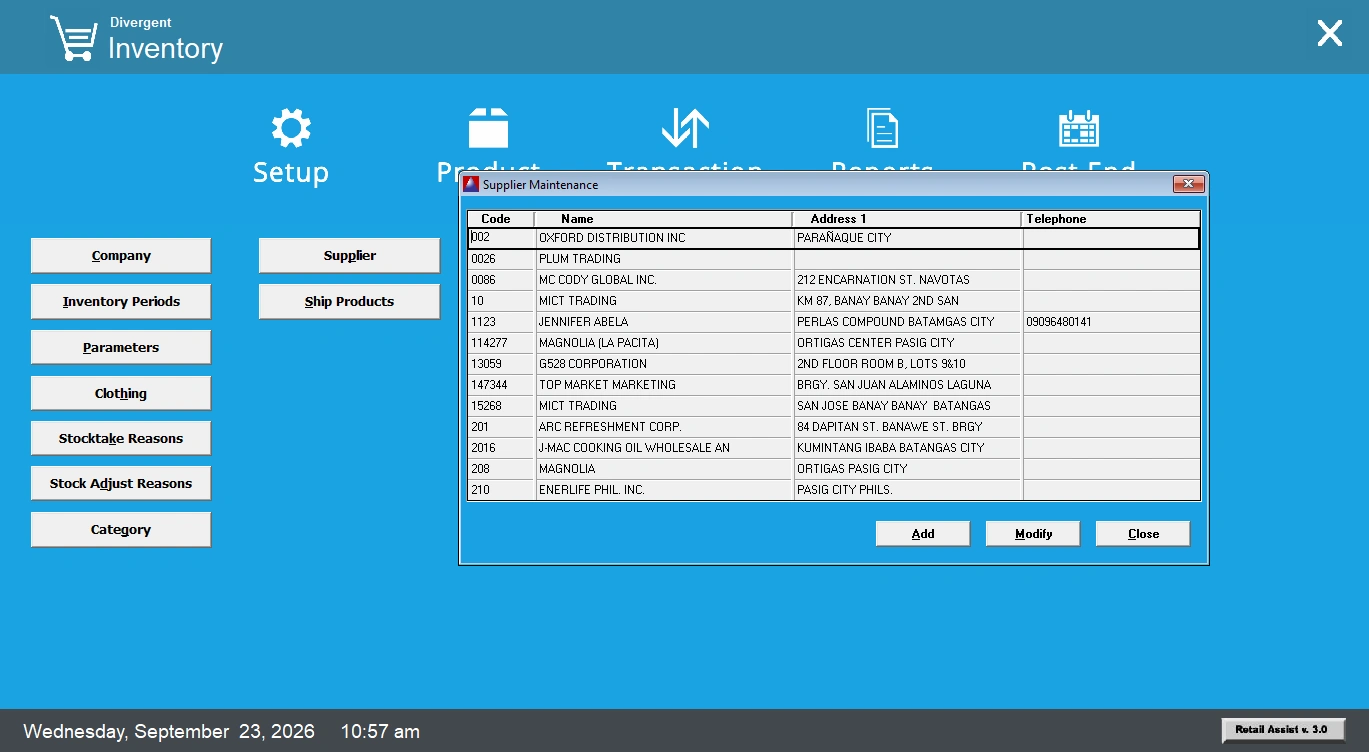
Task: Click the Divergent Inventory cart logo
Action: point(73,38)
